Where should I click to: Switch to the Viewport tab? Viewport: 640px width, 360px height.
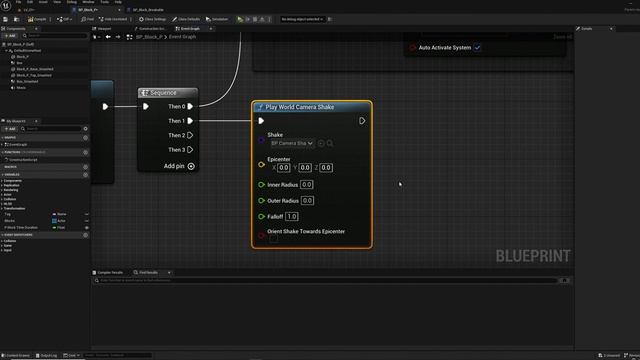pos(102,29)
